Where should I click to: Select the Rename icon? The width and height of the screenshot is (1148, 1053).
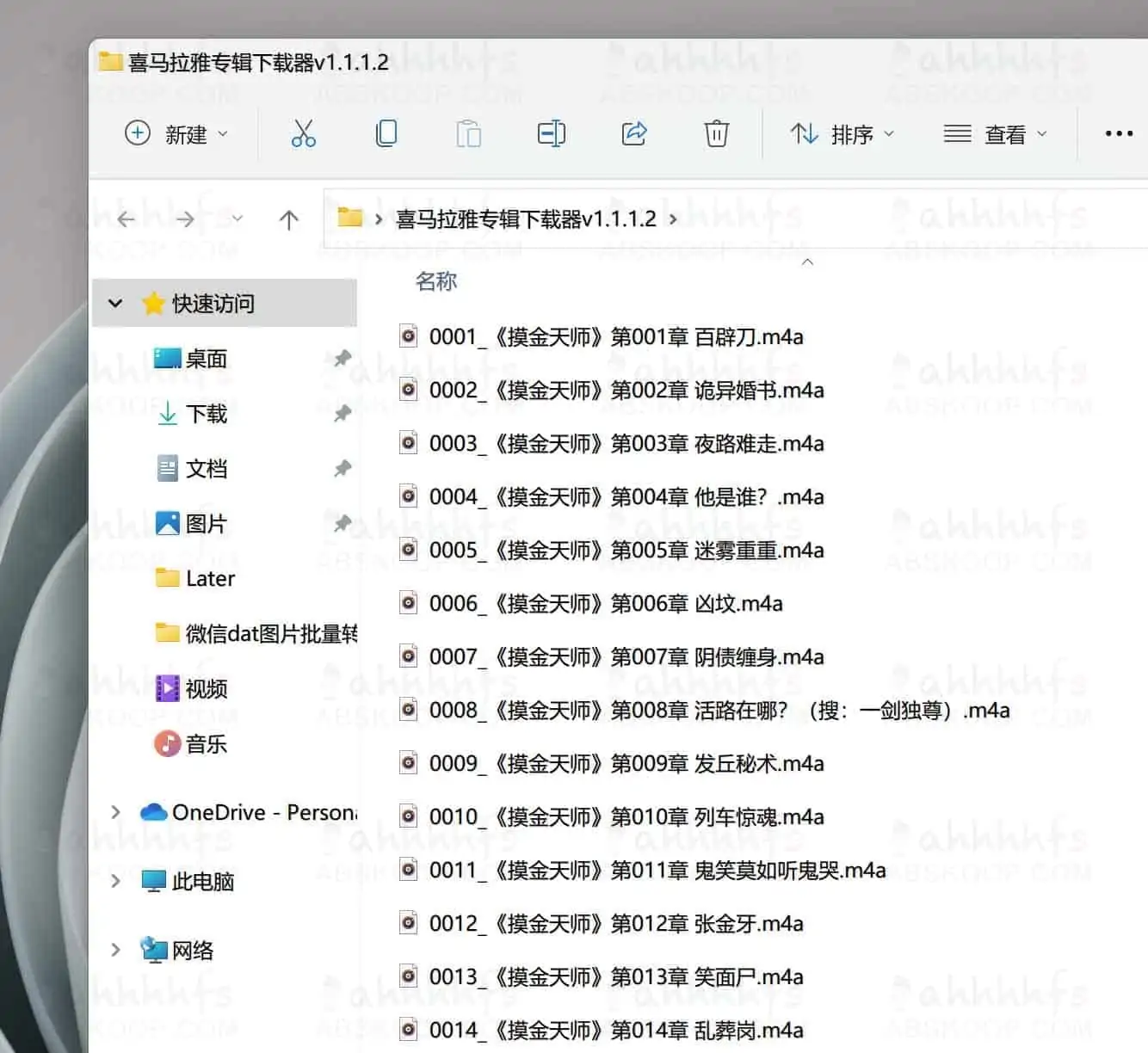551,134
